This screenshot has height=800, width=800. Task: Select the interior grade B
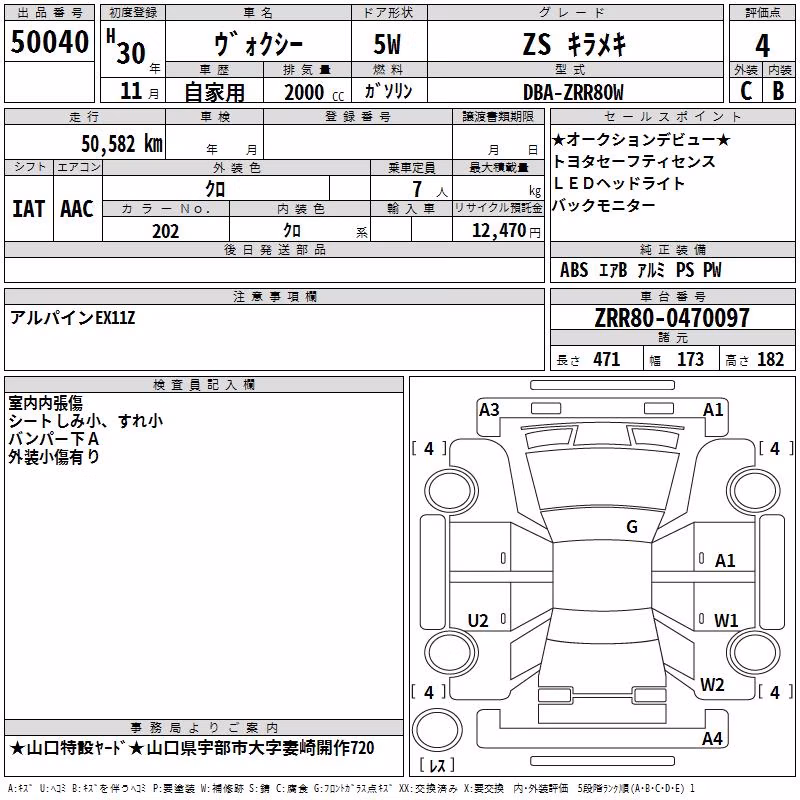click(x=779, y=91)
